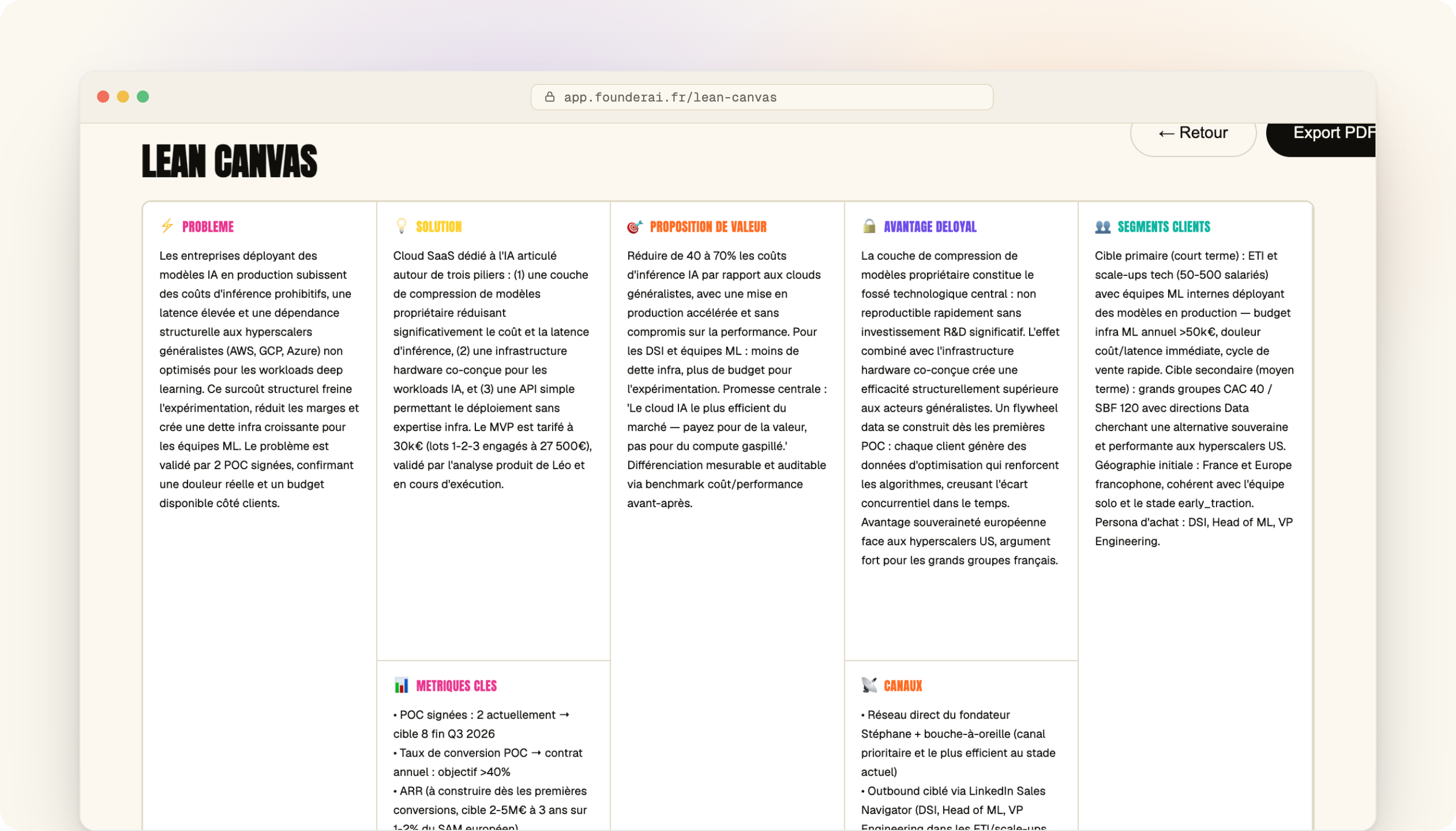This screenshot has width=1456, height=831.
Task: Click the bullet 'Outbound ciblé via LinkedIn Sales'
Action: [x=953, y=791]
